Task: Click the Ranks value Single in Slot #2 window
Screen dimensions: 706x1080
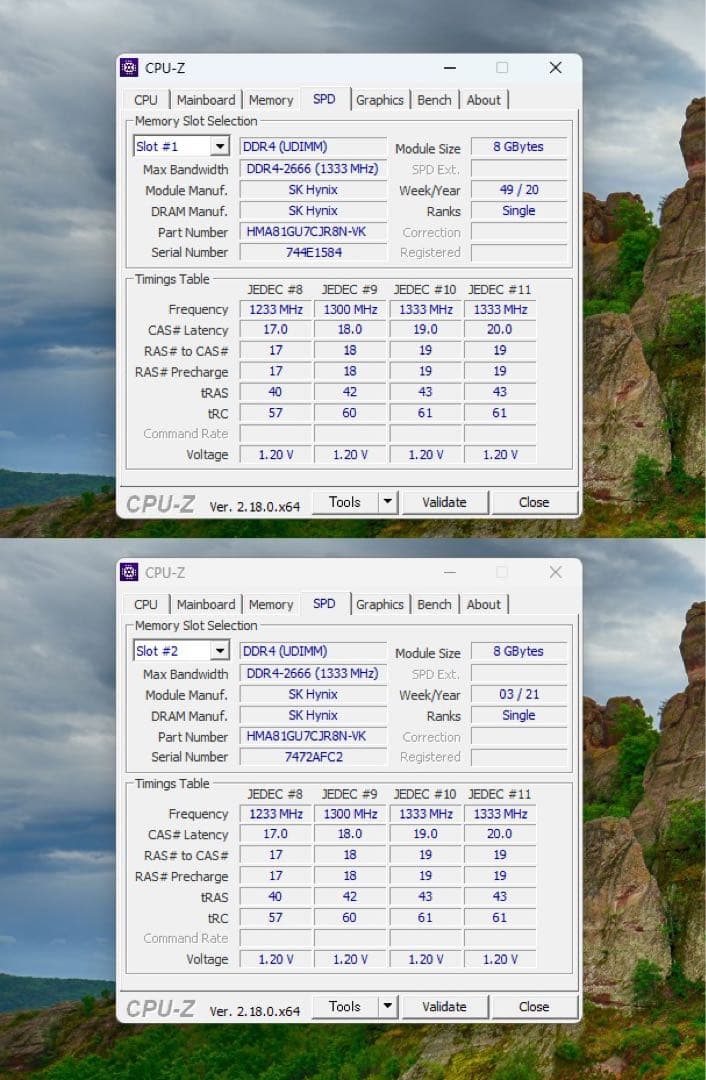Action: 519,714
